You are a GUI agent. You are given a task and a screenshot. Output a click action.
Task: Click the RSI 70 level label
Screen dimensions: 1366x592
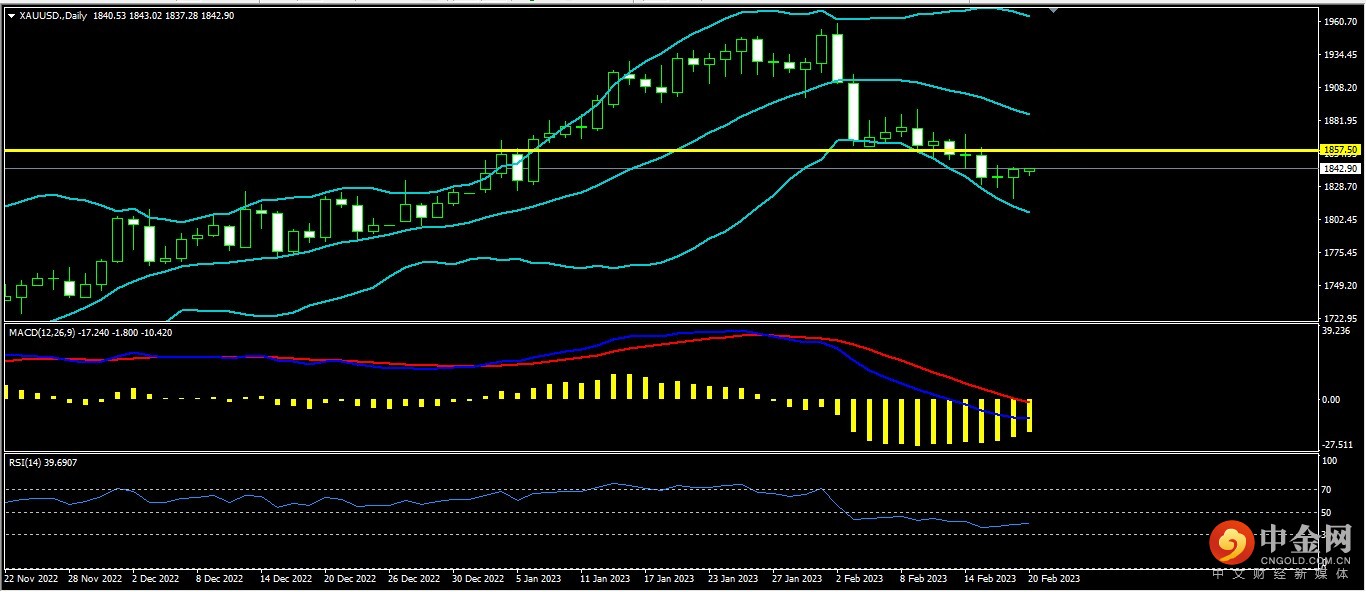point(1329,489)
